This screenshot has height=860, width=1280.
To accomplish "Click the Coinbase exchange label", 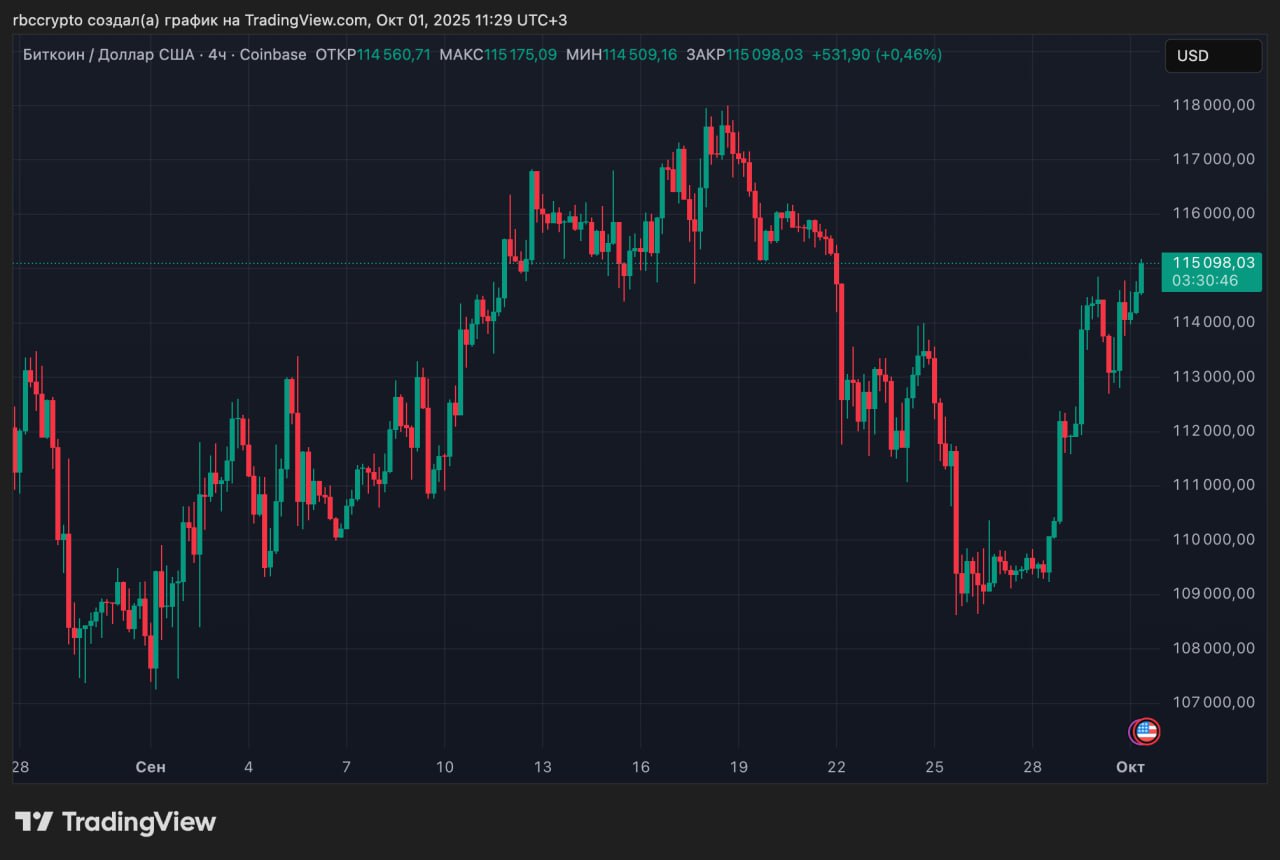I will click(x=274, y=55).
